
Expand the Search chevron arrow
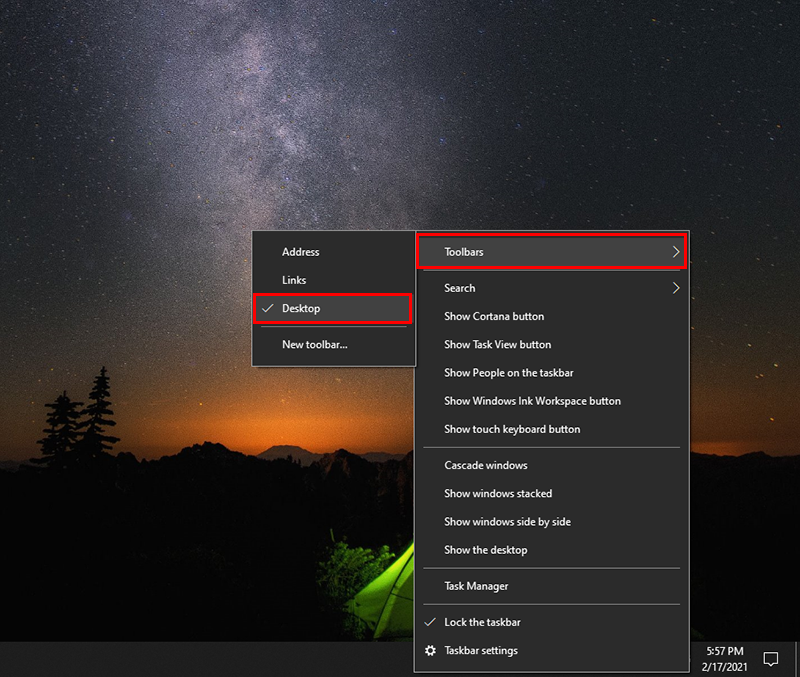676,288
